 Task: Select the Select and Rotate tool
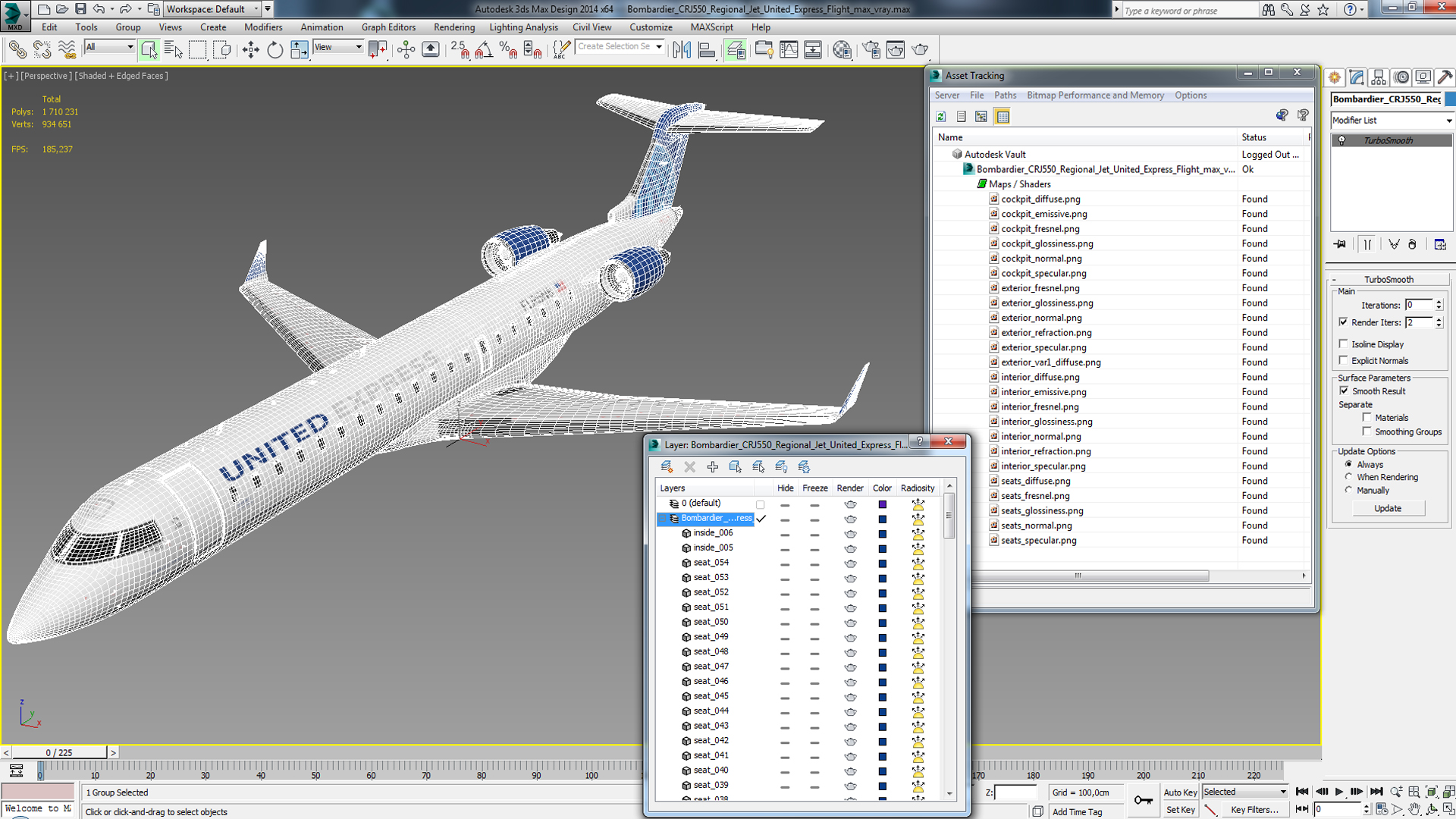[x=275, y=50]
